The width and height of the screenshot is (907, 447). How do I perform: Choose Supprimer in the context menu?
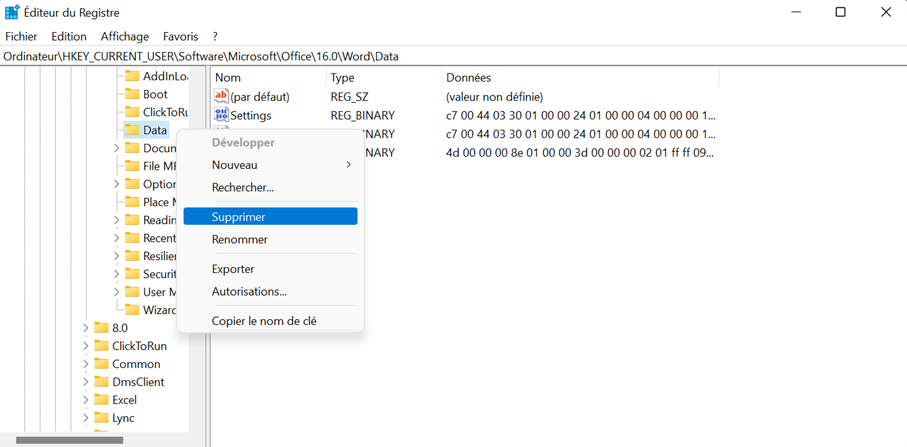pos(270,217)
